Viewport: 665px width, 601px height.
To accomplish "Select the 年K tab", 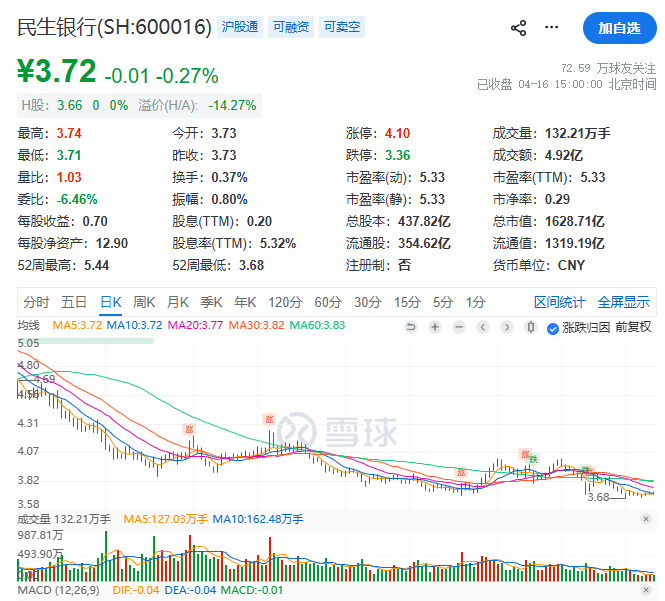I will 245,302.
